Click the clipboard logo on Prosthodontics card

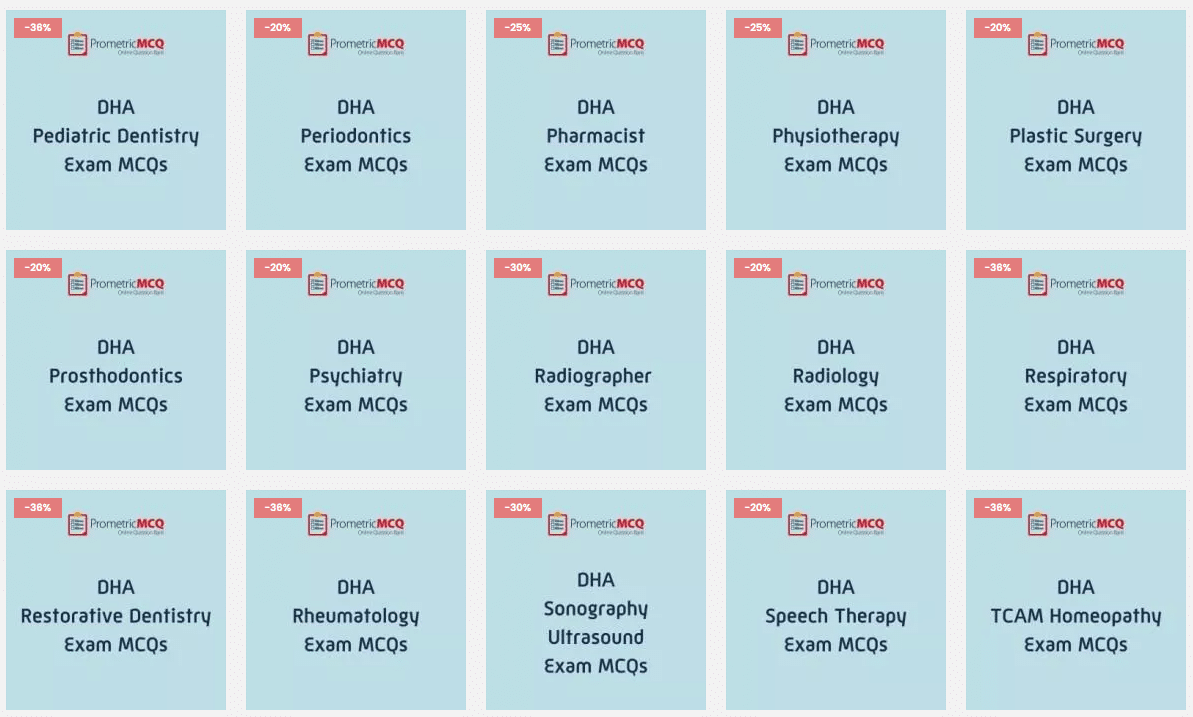pyautogui.click(x=78, y=285)
